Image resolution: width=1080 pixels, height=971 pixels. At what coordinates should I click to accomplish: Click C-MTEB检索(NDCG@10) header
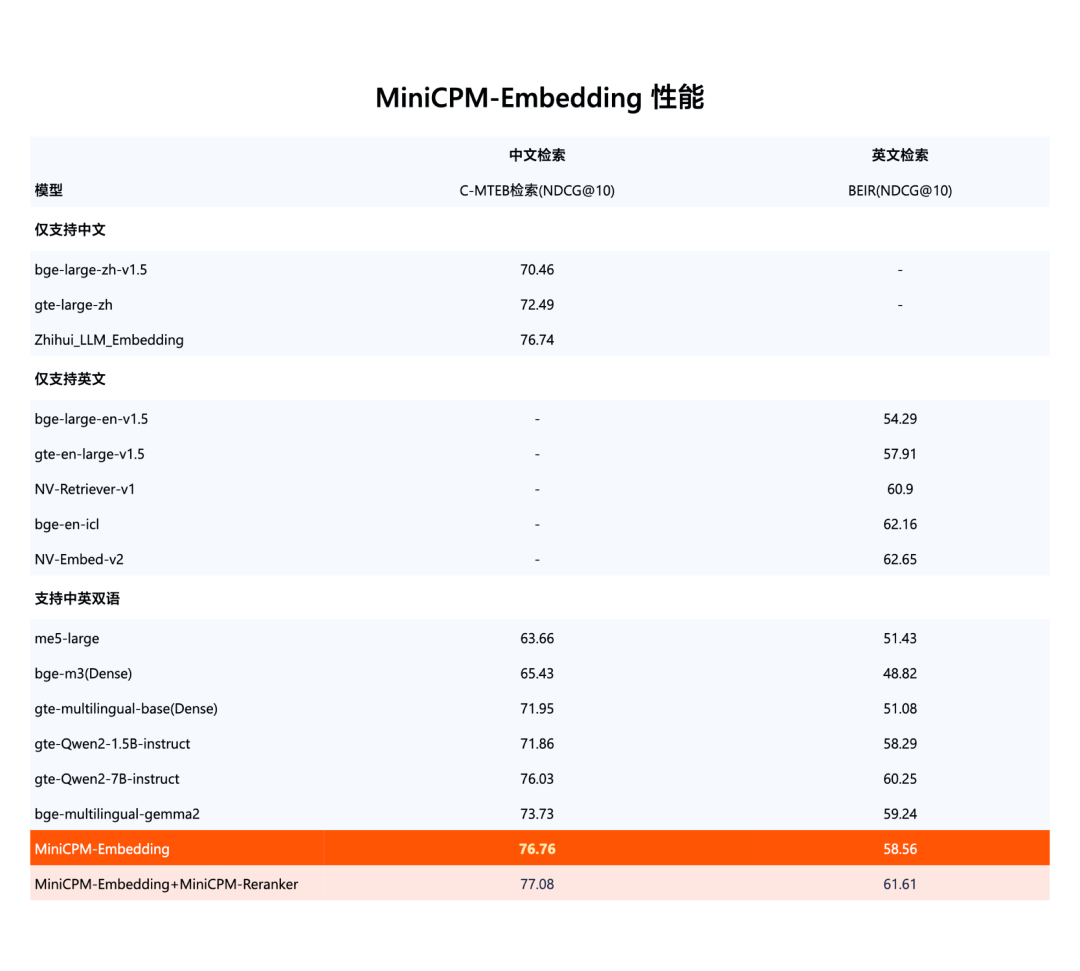tap(537, 190)
